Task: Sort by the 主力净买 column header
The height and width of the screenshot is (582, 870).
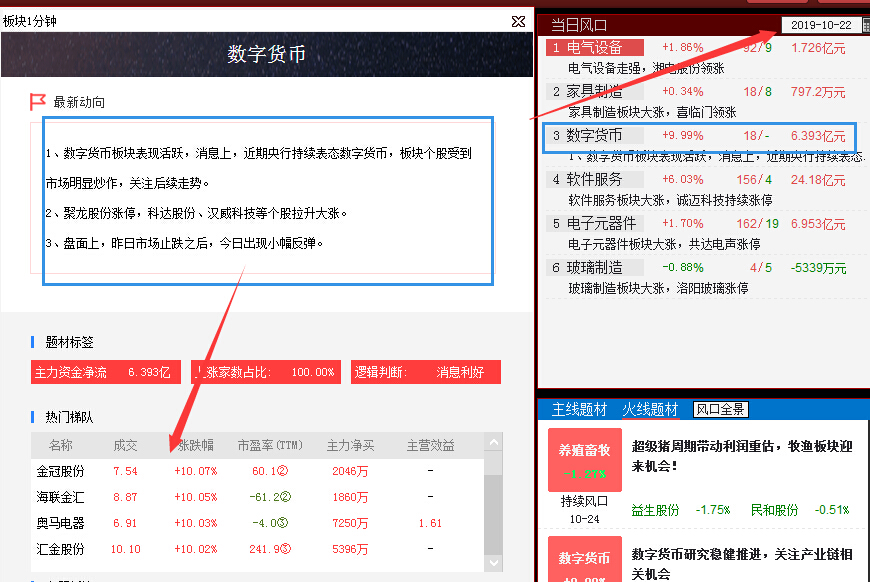Action: (350, 446)
